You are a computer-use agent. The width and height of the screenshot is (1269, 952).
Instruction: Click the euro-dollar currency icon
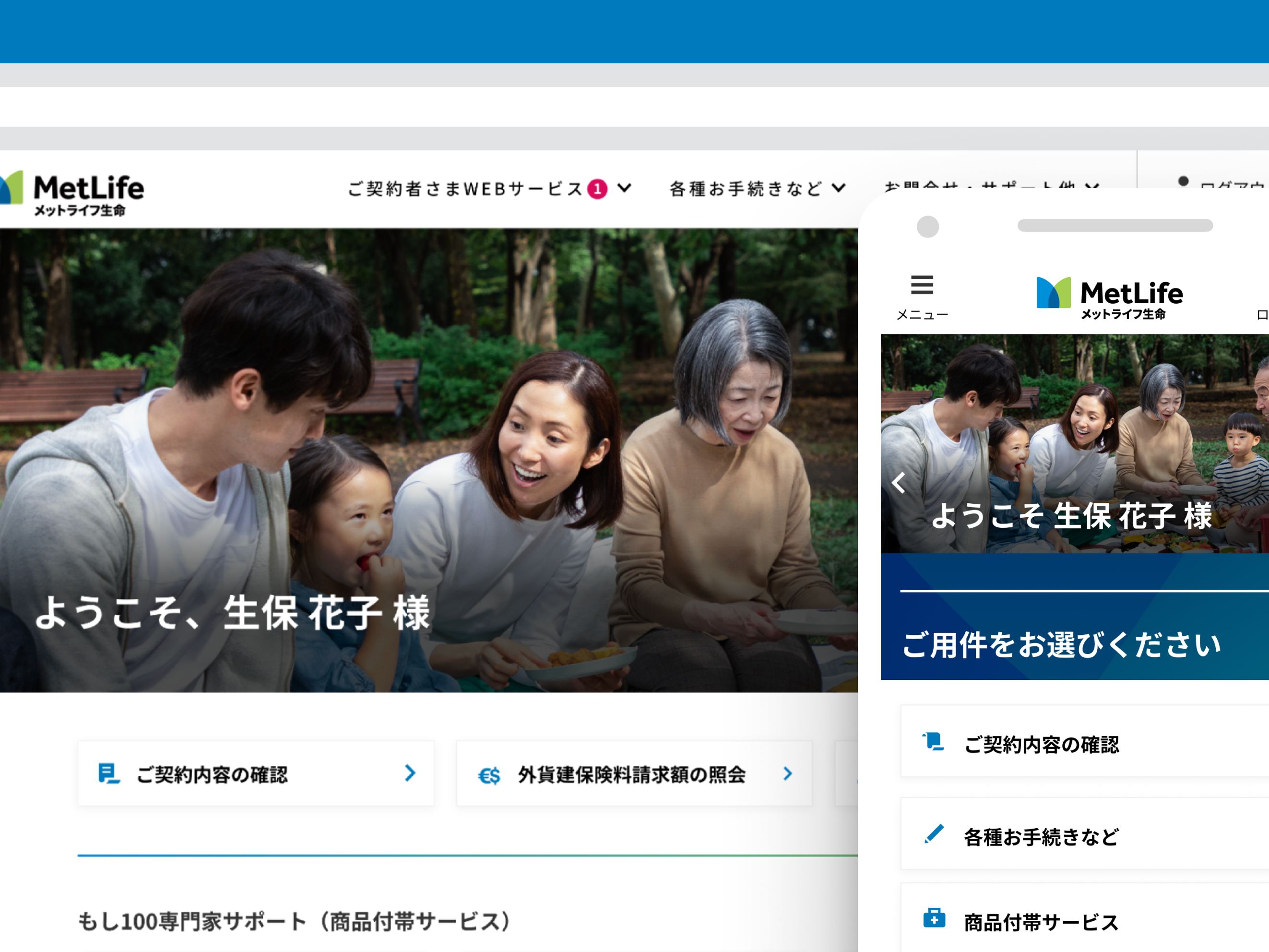point(489,776)
